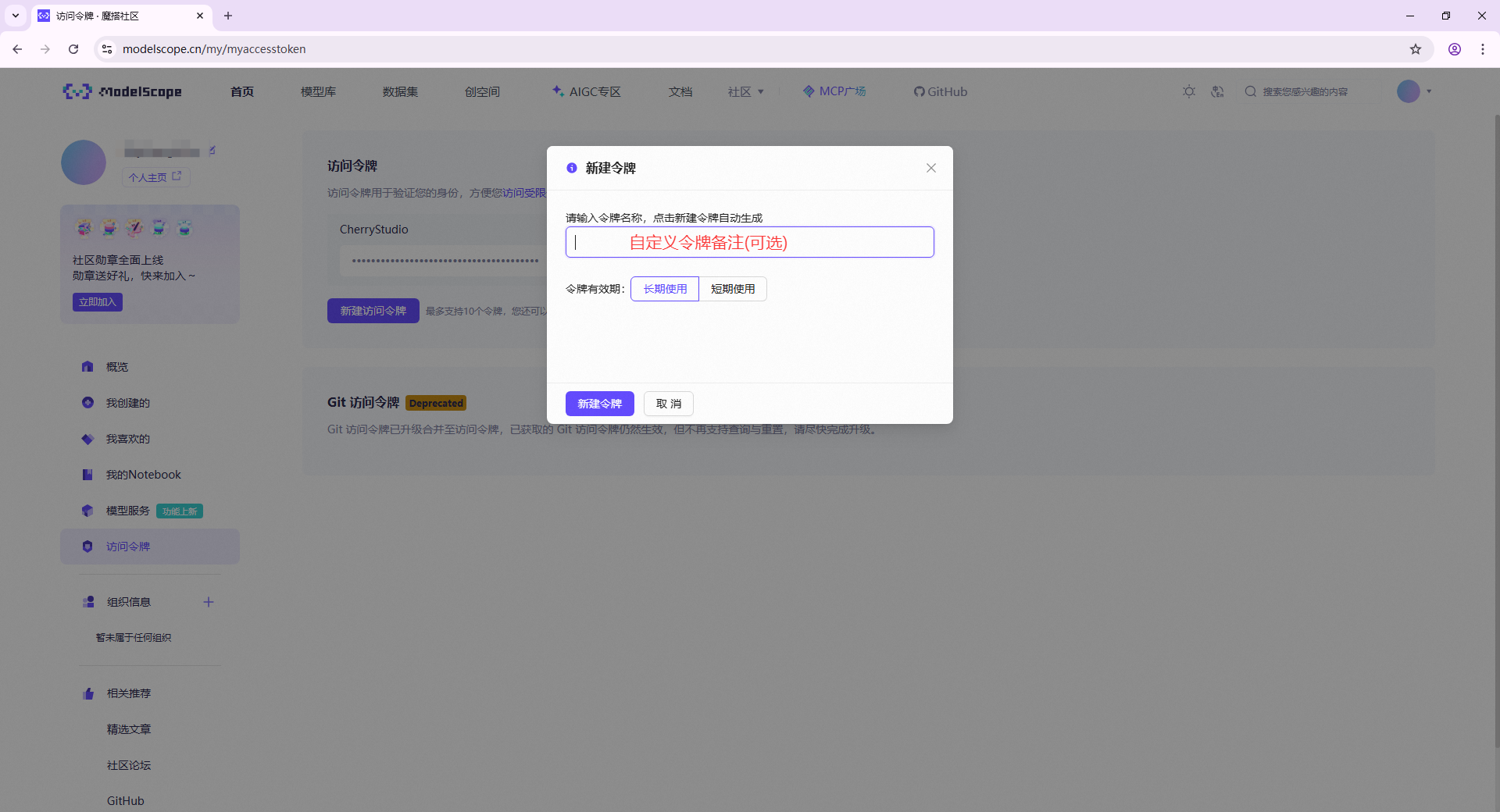The image size is (1500, 812).
Task: Click the edit icon next to username
Action: click(212, 150)
